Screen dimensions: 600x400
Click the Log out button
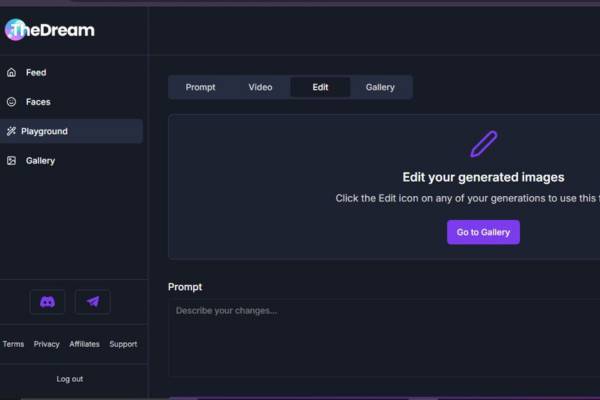(x=70, y=379)
